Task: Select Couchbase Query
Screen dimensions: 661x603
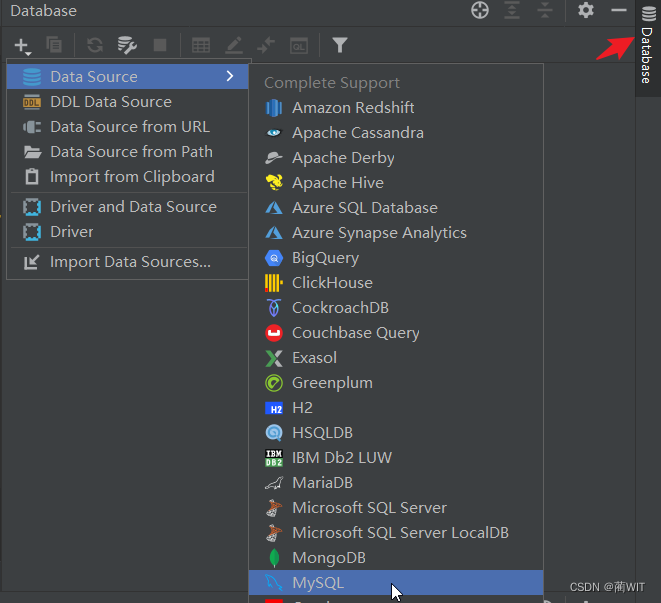Action: point(396,333)
